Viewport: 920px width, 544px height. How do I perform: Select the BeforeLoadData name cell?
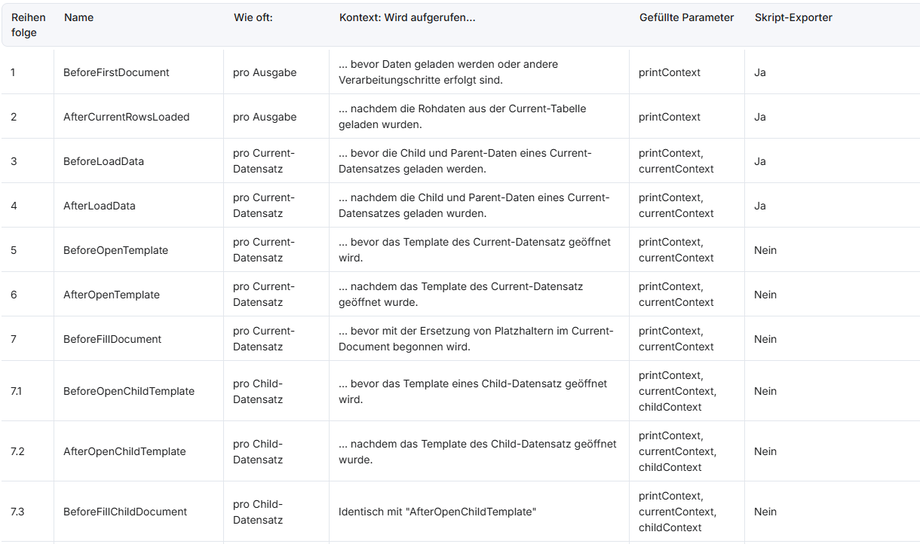pyautogui.click(x=103, y=161)
